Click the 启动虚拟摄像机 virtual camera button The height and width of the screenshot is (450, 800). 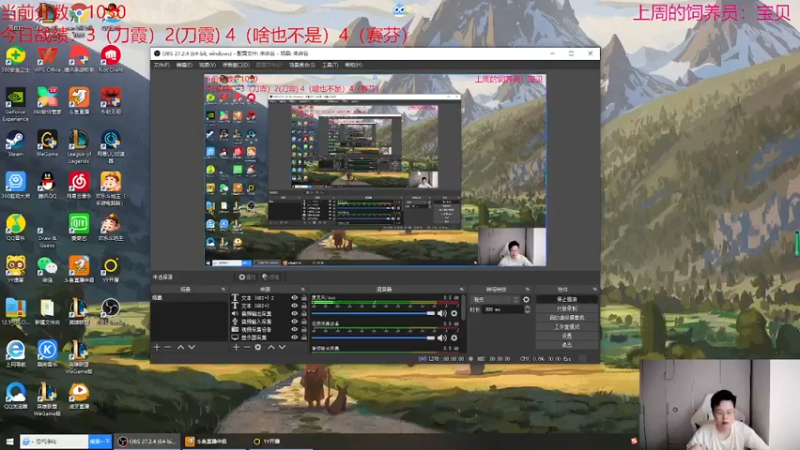pos(567,318)
